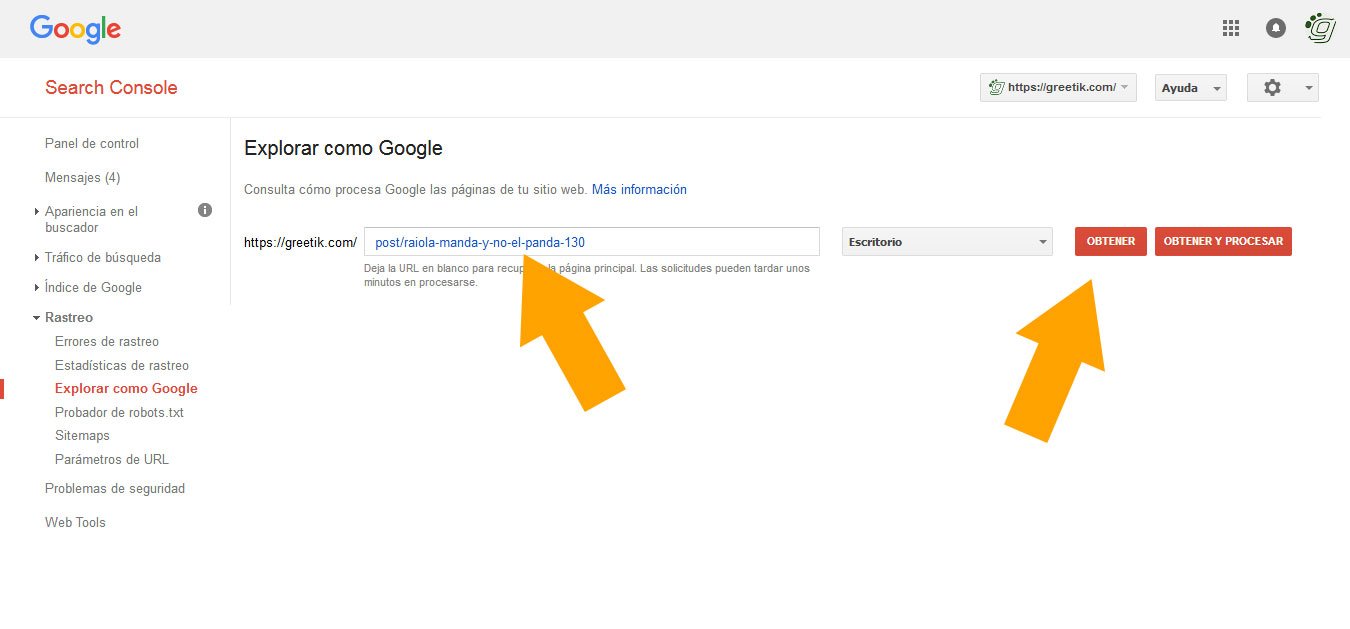Select Explorar como Google menu item
The image size is (1350, 629).
tap(126, 388)
